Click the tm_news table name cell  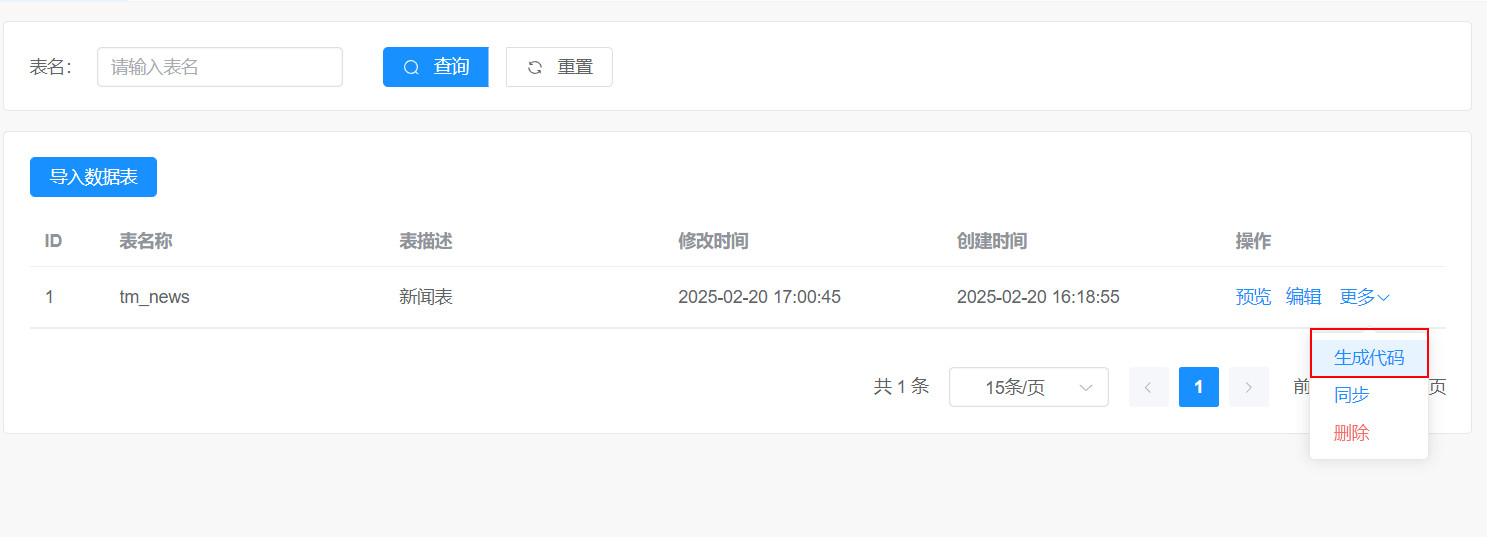click(154, 297)
